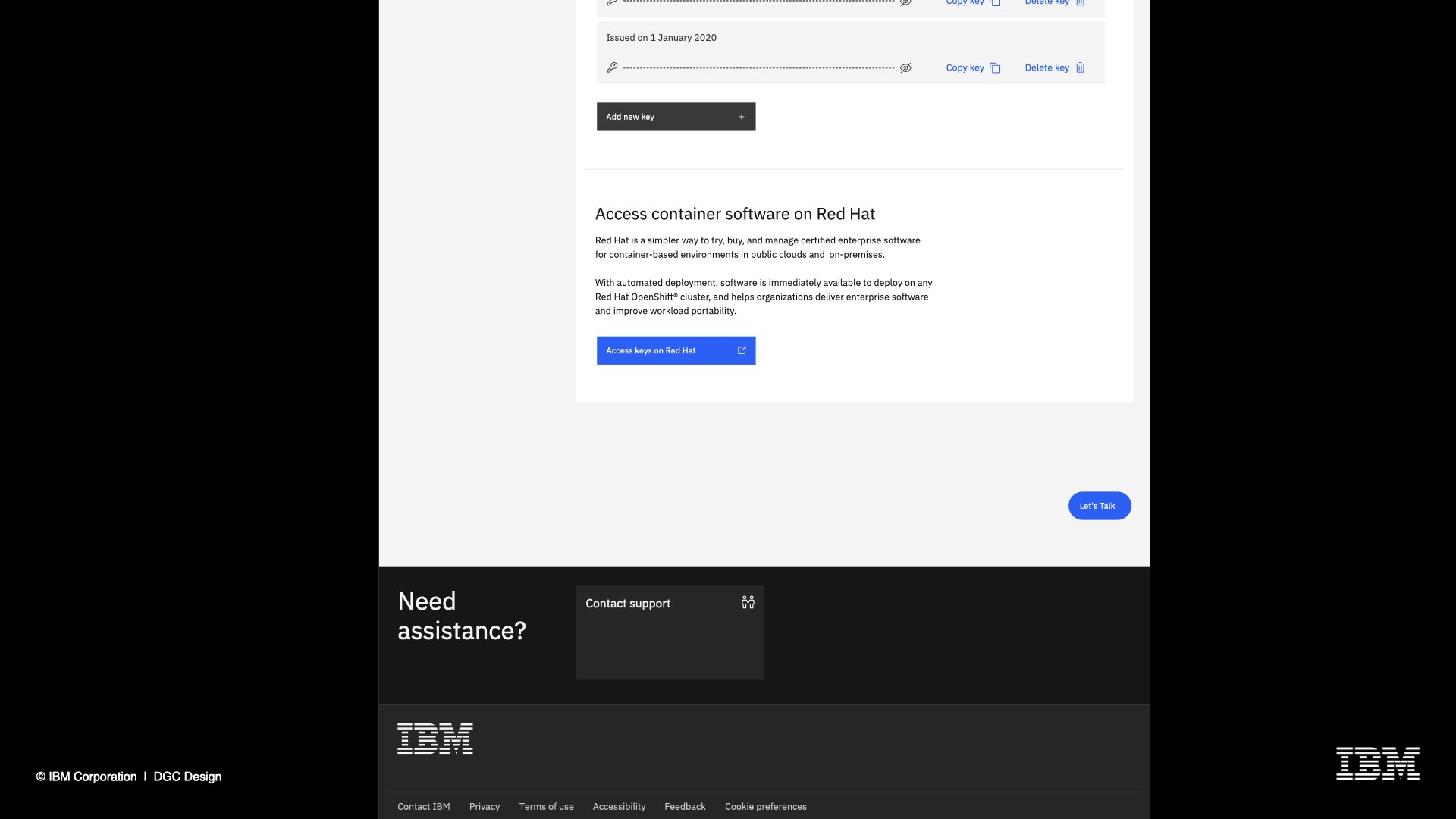Click 'Access container software on Red Hat' heading
This screenshot has height=819, width=1456.
[x=735, y=214]
